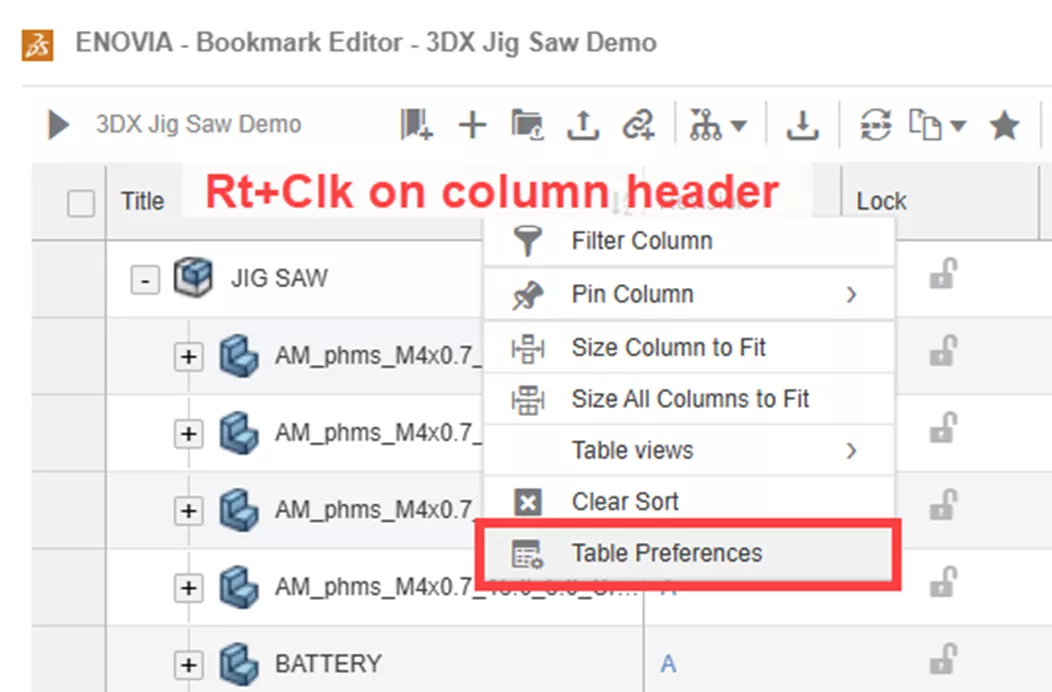This screenshot has width=1052, height=692.
Task: Click the 3DEXPERIENCE logo icon in title
Action: 38,44
